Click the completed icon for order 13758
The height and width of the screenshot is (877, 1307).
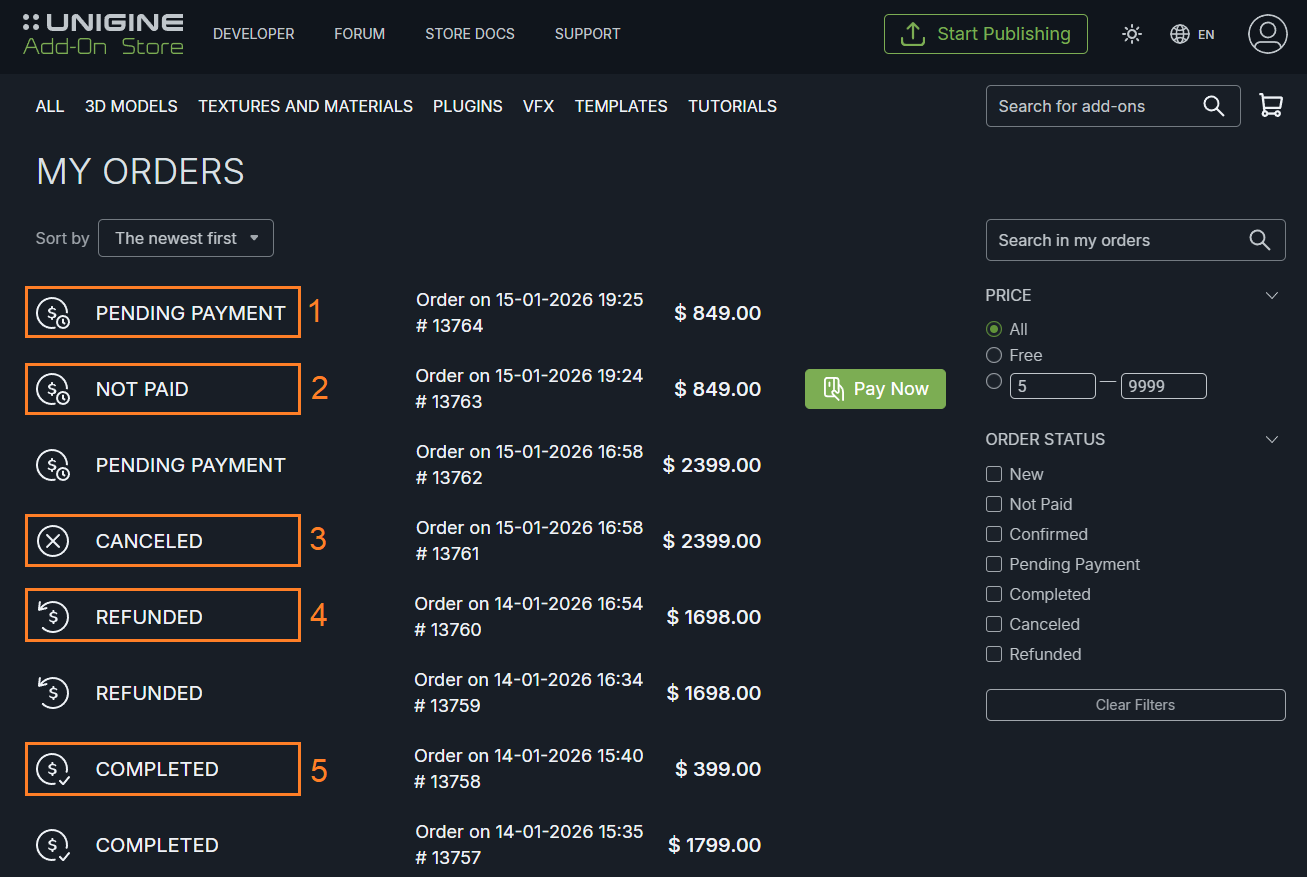[x=53, y=769]
